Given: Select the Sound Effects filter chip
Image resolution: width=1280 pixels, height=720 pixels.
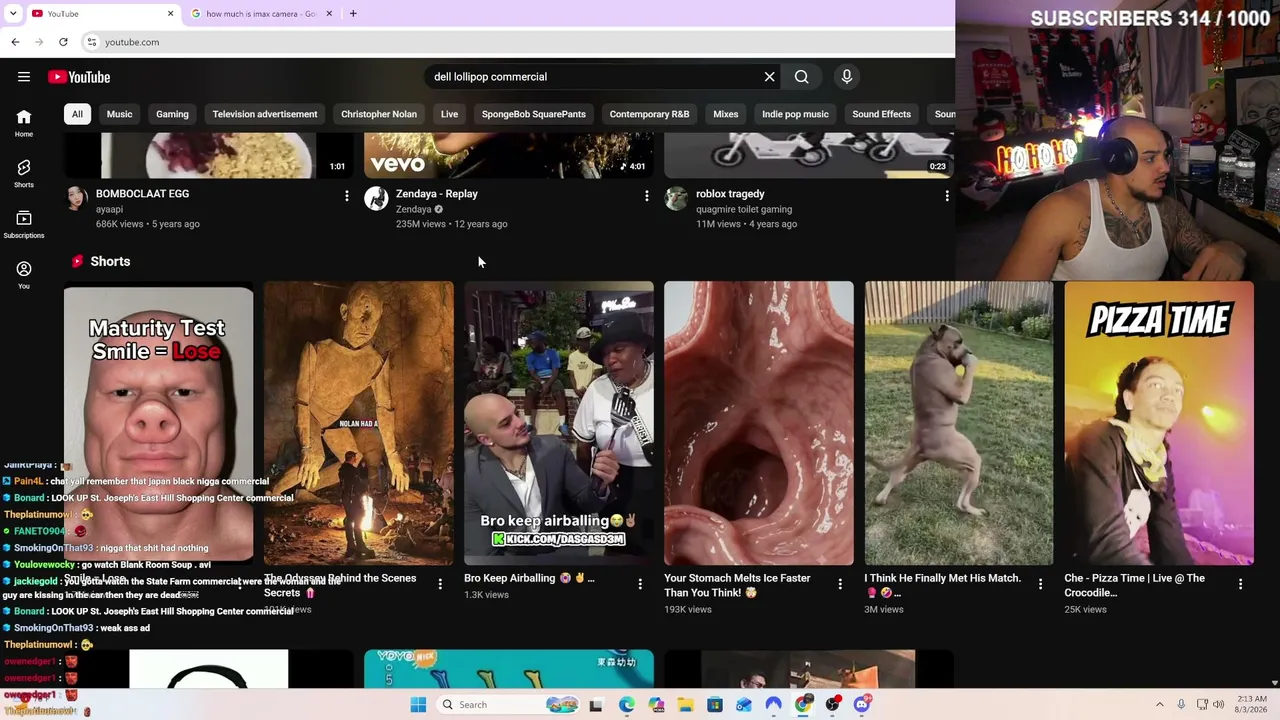Looking at the screenshot, I should (x=881, y=114).
